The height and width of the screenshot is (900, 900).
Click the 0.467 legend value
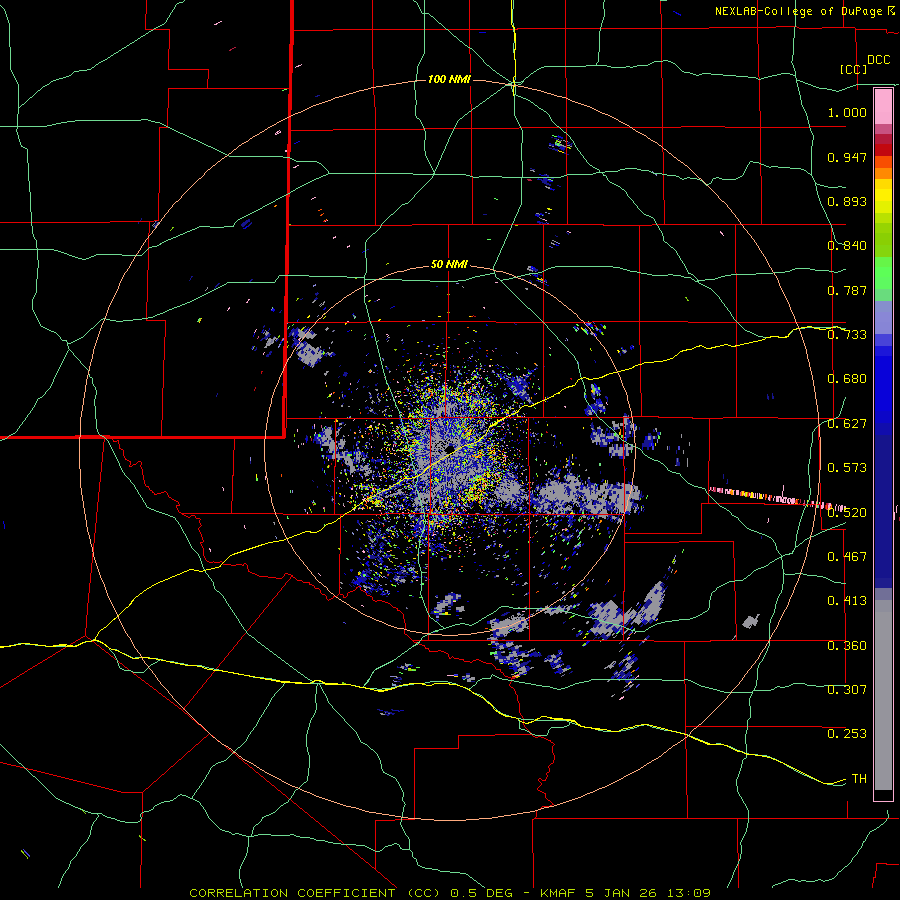click(x=847, y=557)
